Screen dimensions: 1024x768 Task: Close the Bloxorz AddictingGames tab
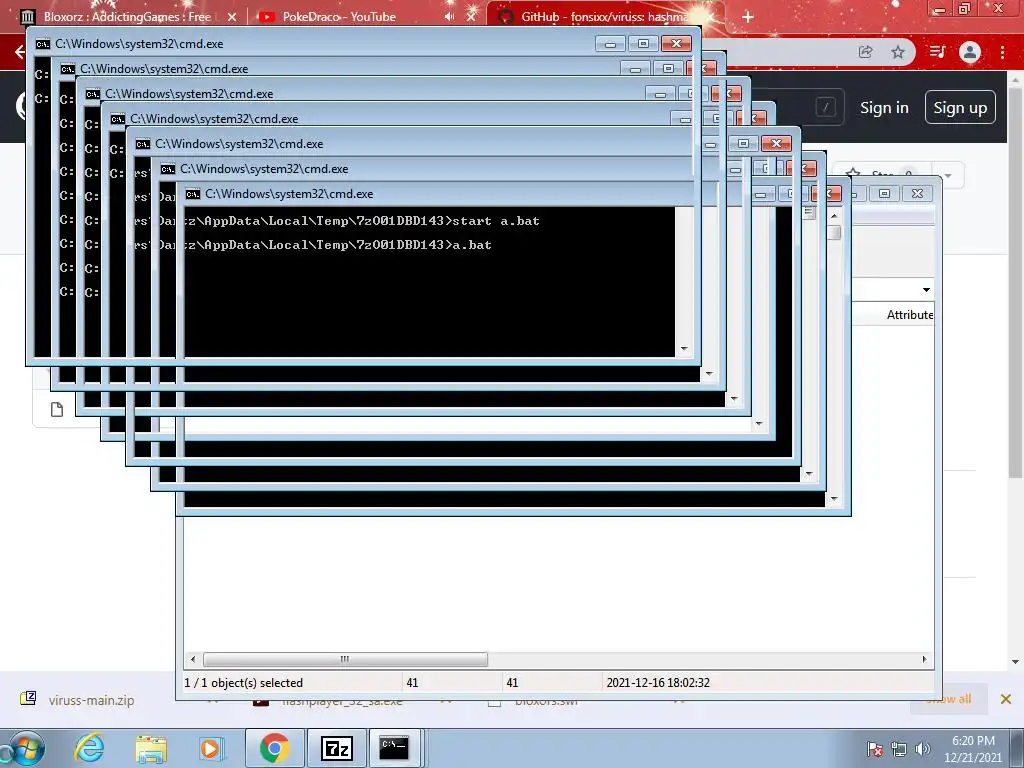(x=232, y=17)
